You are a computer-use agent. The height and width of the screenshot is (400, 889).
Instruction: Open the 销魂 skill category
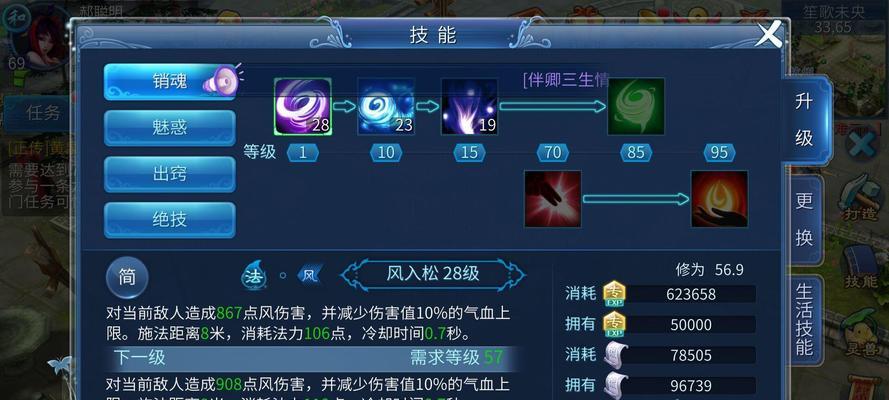pyautogui.click(x=170, y=82)
